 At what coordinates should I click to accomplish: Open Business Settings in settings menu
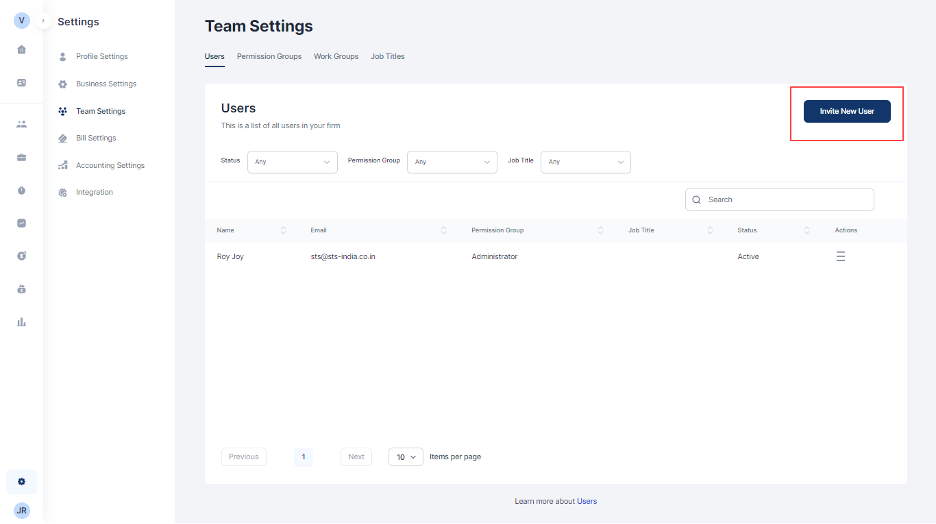[x=106, y=84]
